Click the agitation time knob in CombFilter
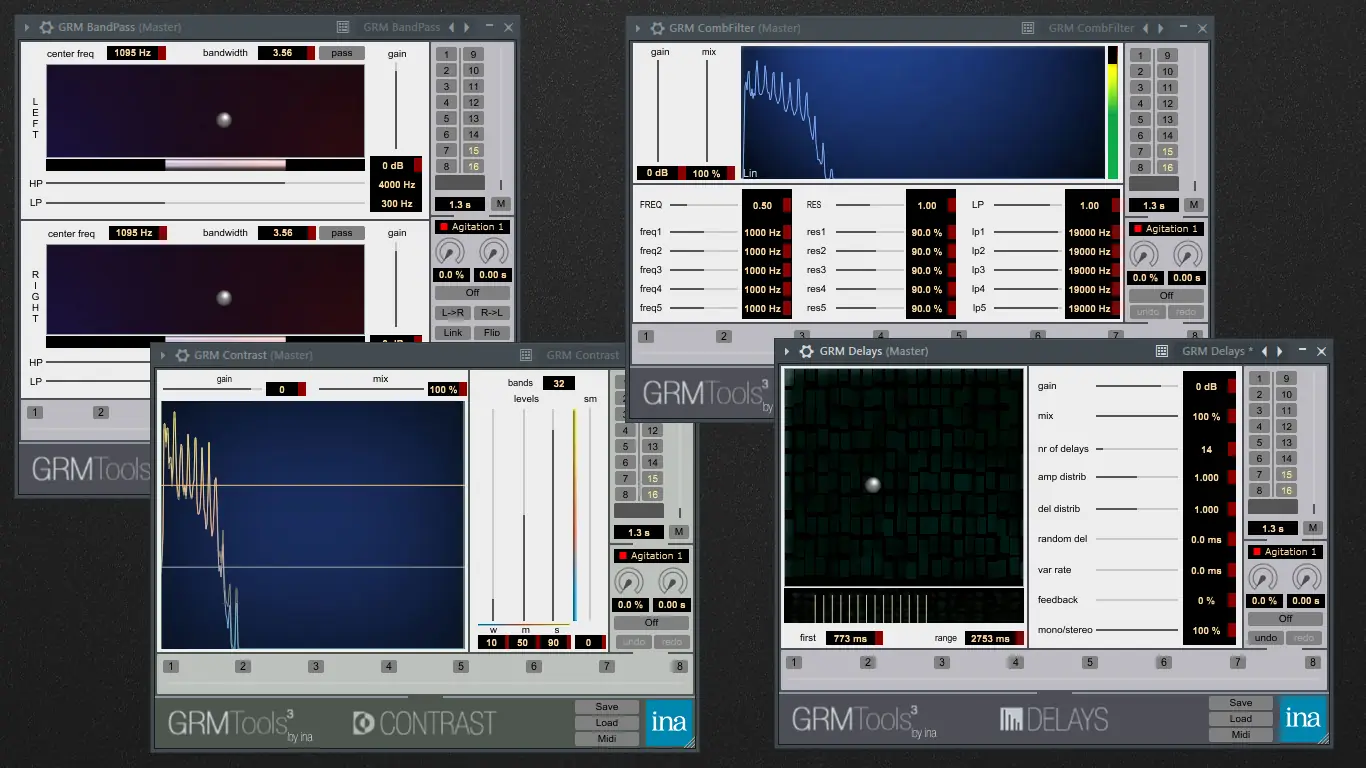The height and width of the screenshot is (768, 1366). [x=1187, y=255]
